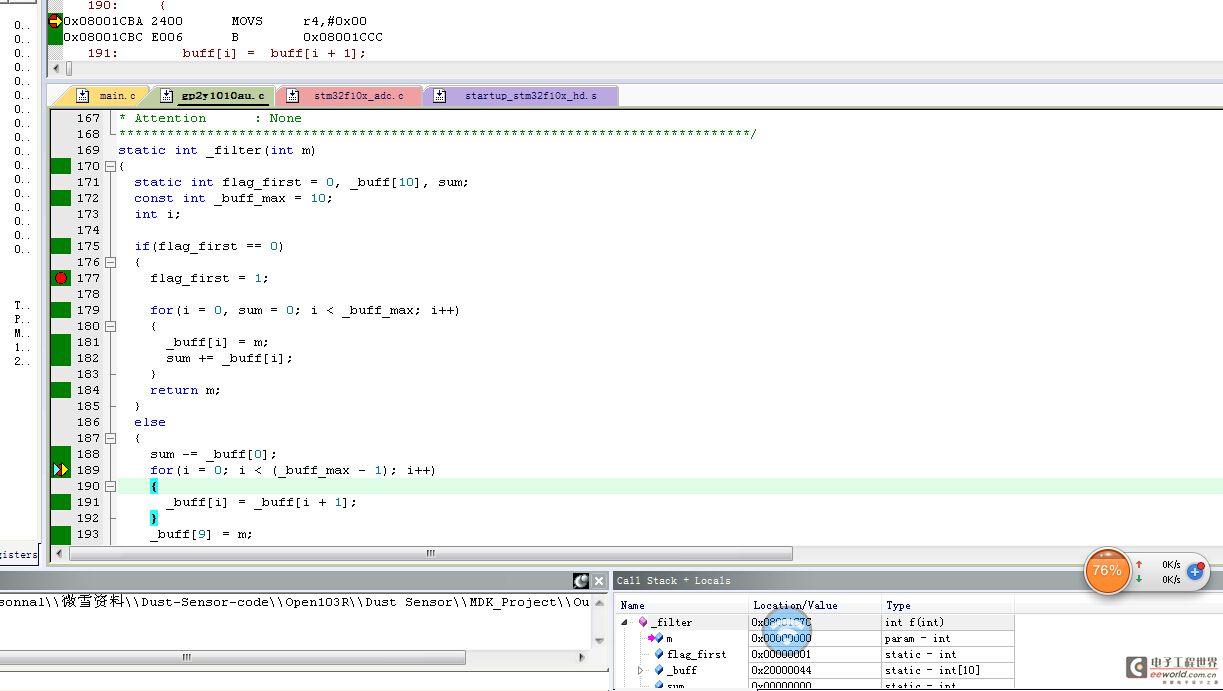Collapse the else-block fold at line 187
Viewport: 1223px width, 691px height.
(110, 438)
